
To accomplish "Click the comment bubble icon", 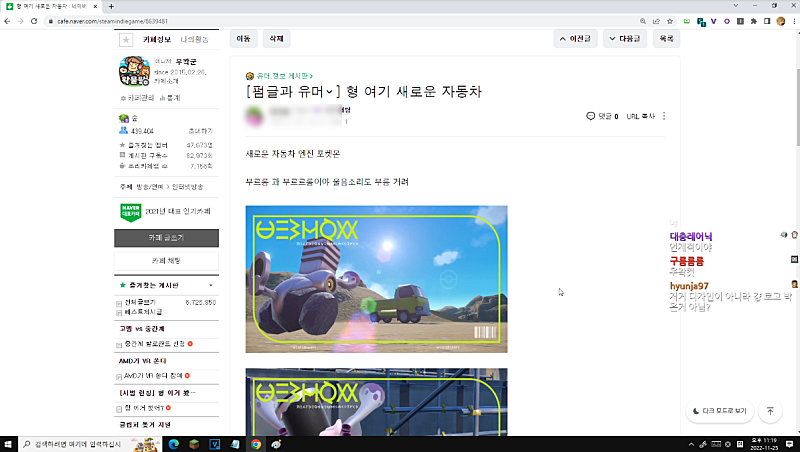I will pyautogui.click(x=591, y=116).
